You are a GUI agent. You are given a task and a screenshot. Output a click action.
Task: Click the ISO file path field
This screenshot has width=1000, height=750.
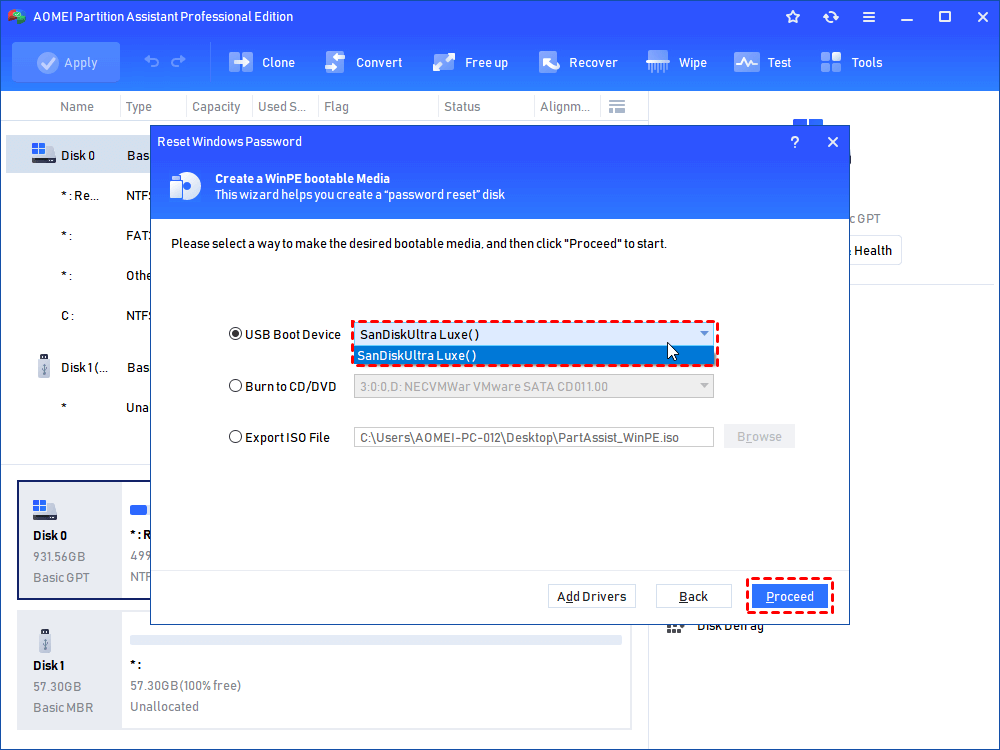(x=533, y=437)
